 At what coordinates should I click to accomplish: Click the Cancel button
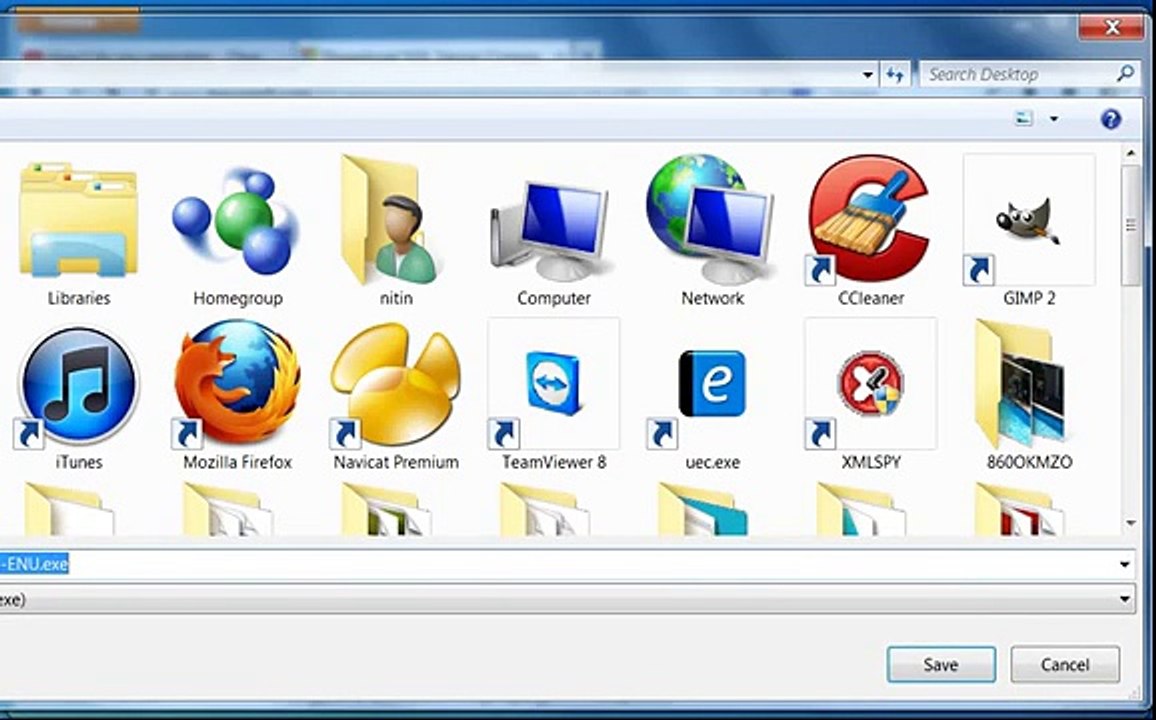click(1065, 665)
